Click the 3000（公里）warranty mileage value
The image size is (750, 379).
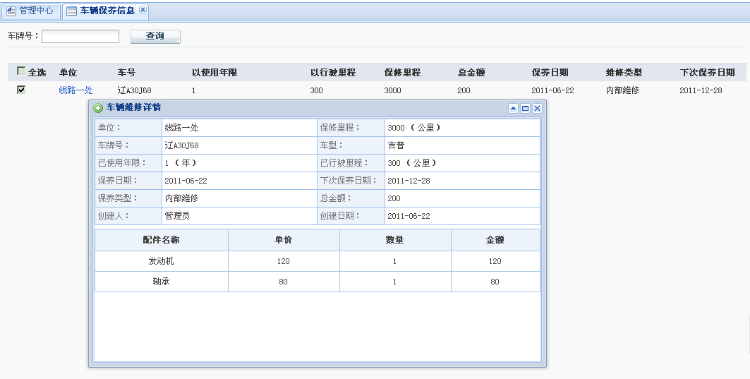414,128
